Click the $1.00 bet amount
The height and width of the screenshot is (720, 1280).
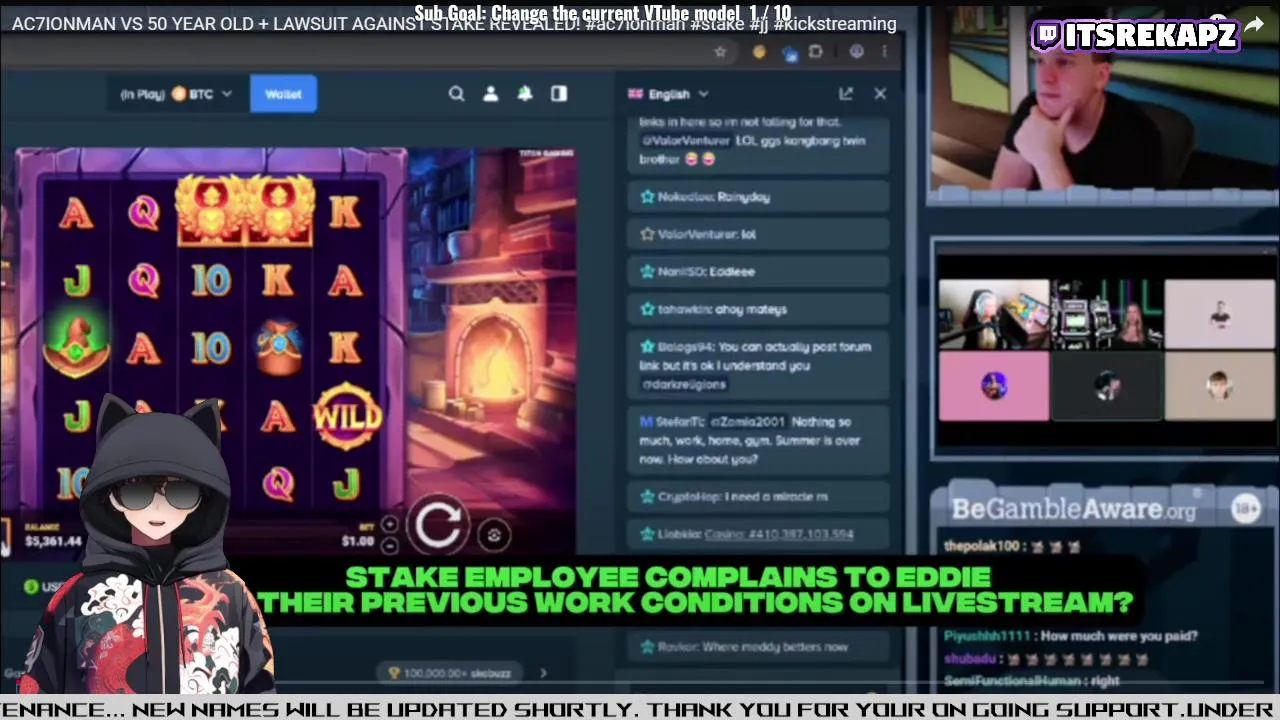coord(357,541)
